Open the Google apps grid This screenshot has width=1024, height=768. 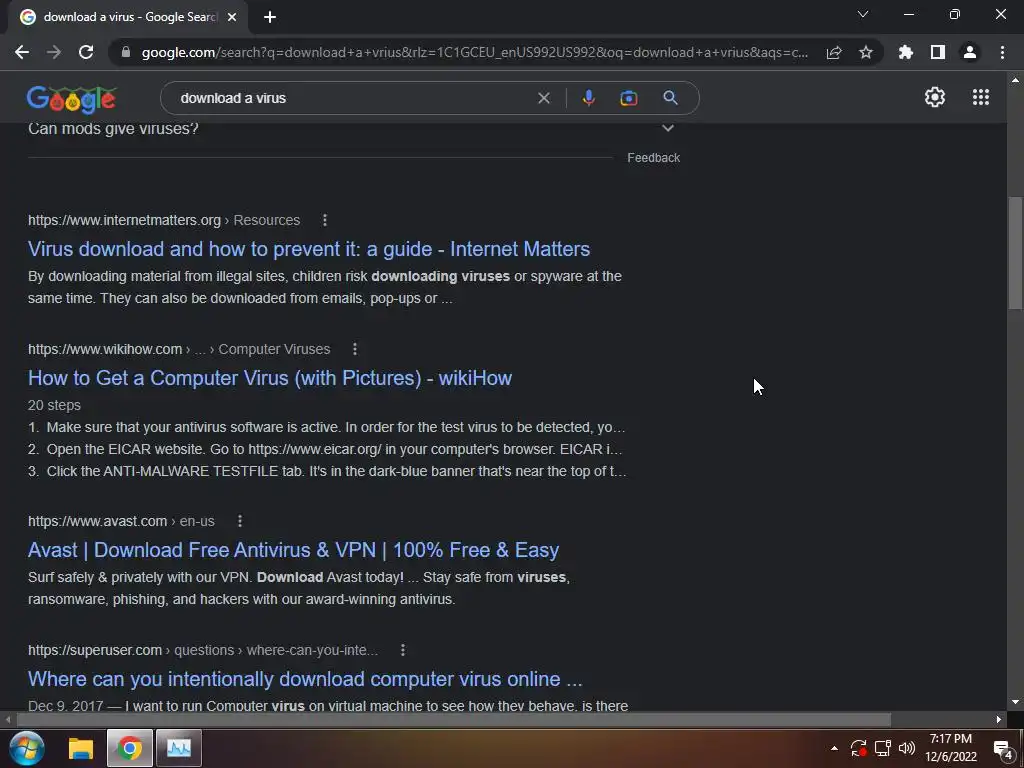point(981,97)
